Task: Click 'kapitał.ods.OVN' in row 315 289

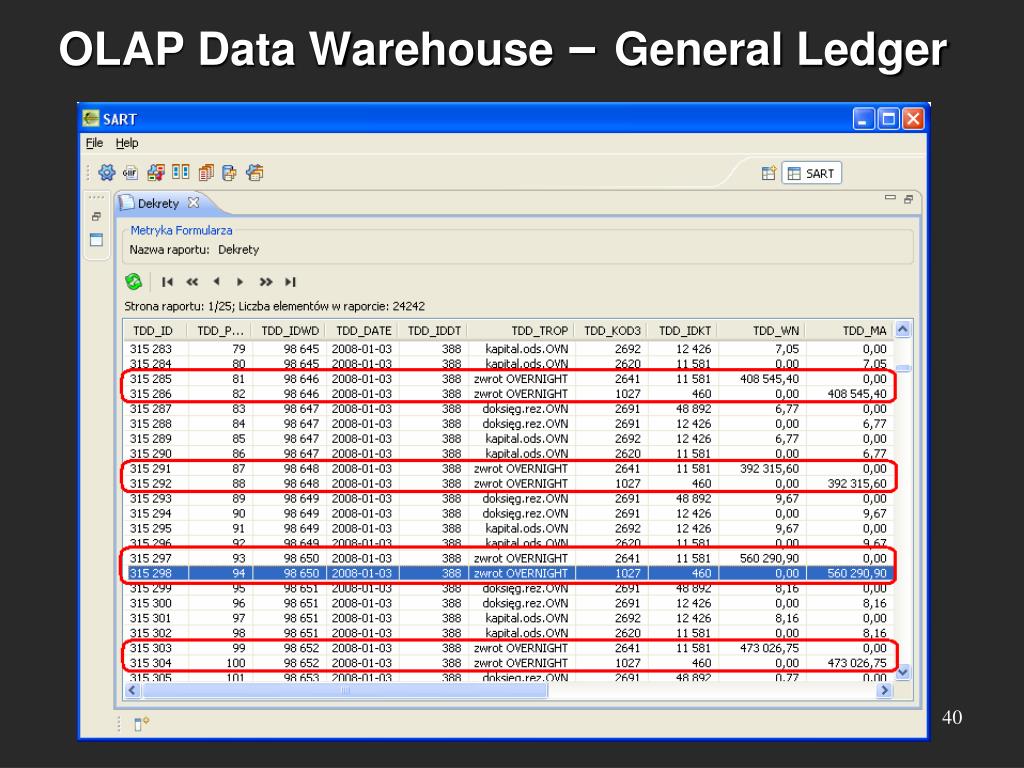Action: click(526, 439)
